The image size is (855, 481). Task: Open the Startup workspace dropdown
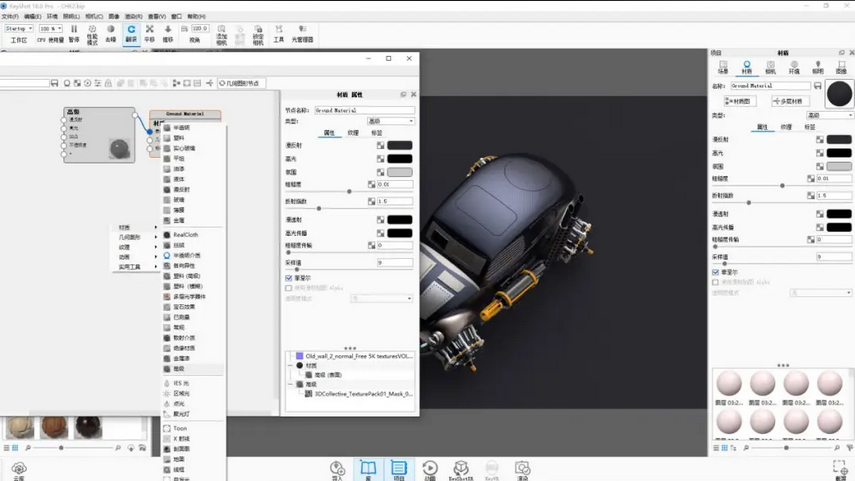click(x=18, y=29)
